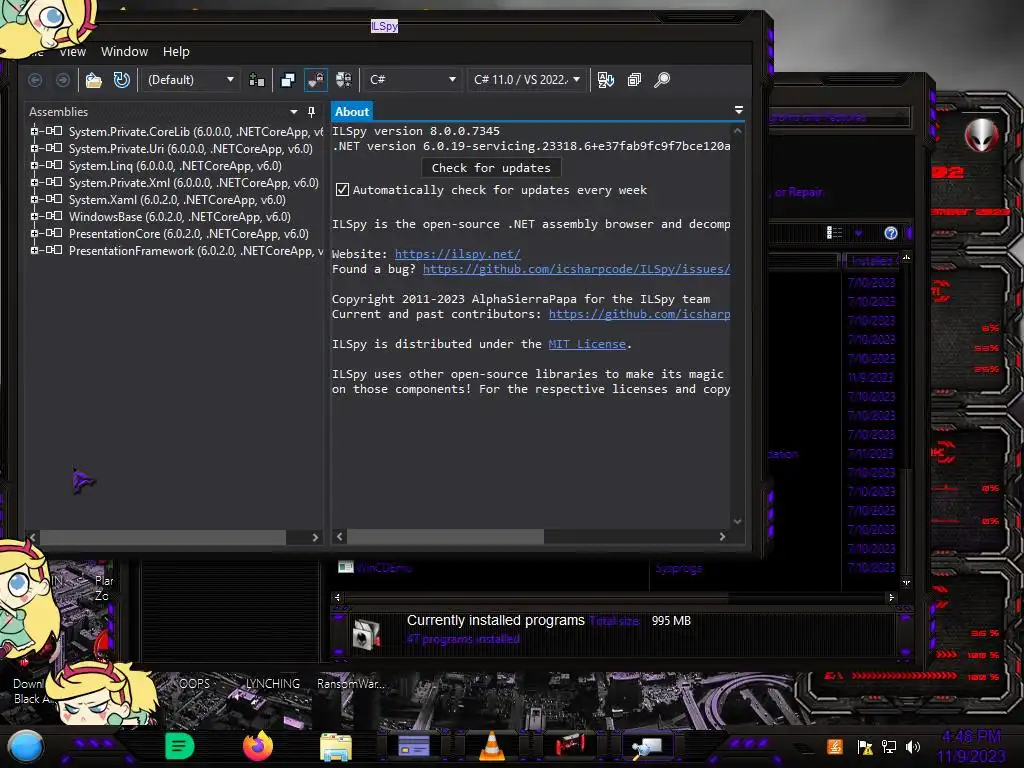Open the Help menu
Image resolution: width=1024 pixels, height=768 pixels.
click(x=176, y=52)
